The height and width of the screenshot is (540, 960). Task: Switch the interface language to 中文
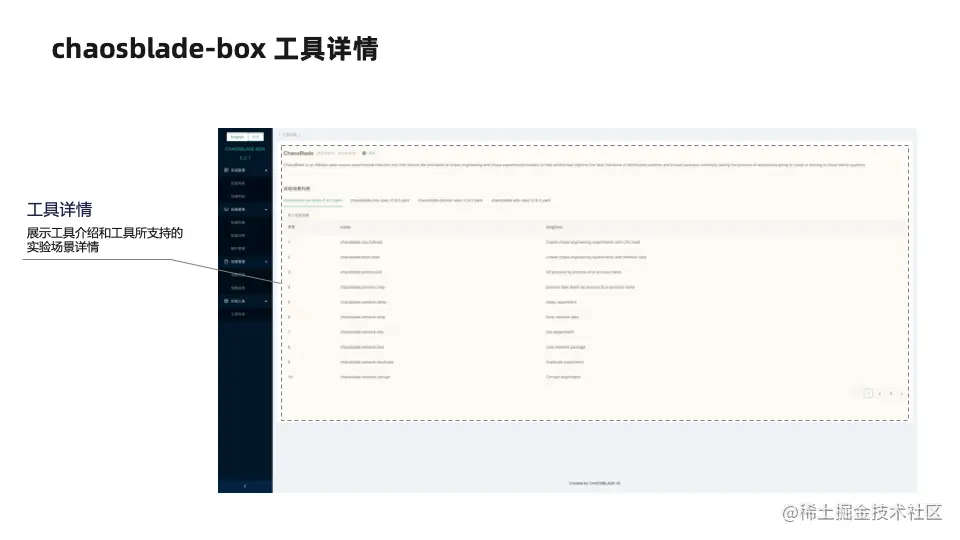coord(256,137)
